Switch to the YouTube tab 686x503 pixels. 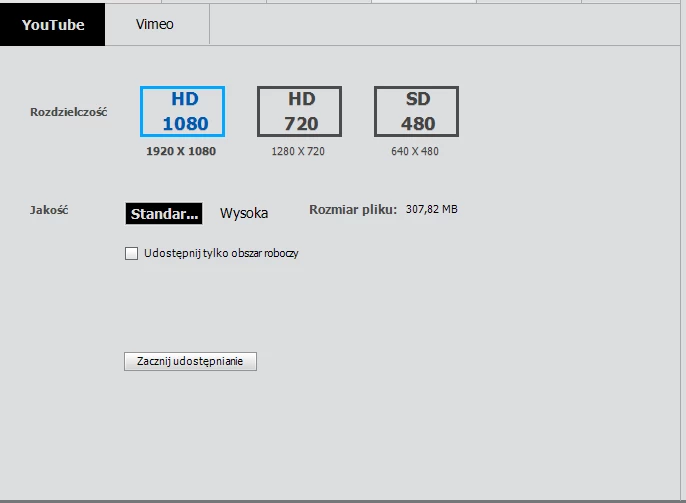(52, 24)
